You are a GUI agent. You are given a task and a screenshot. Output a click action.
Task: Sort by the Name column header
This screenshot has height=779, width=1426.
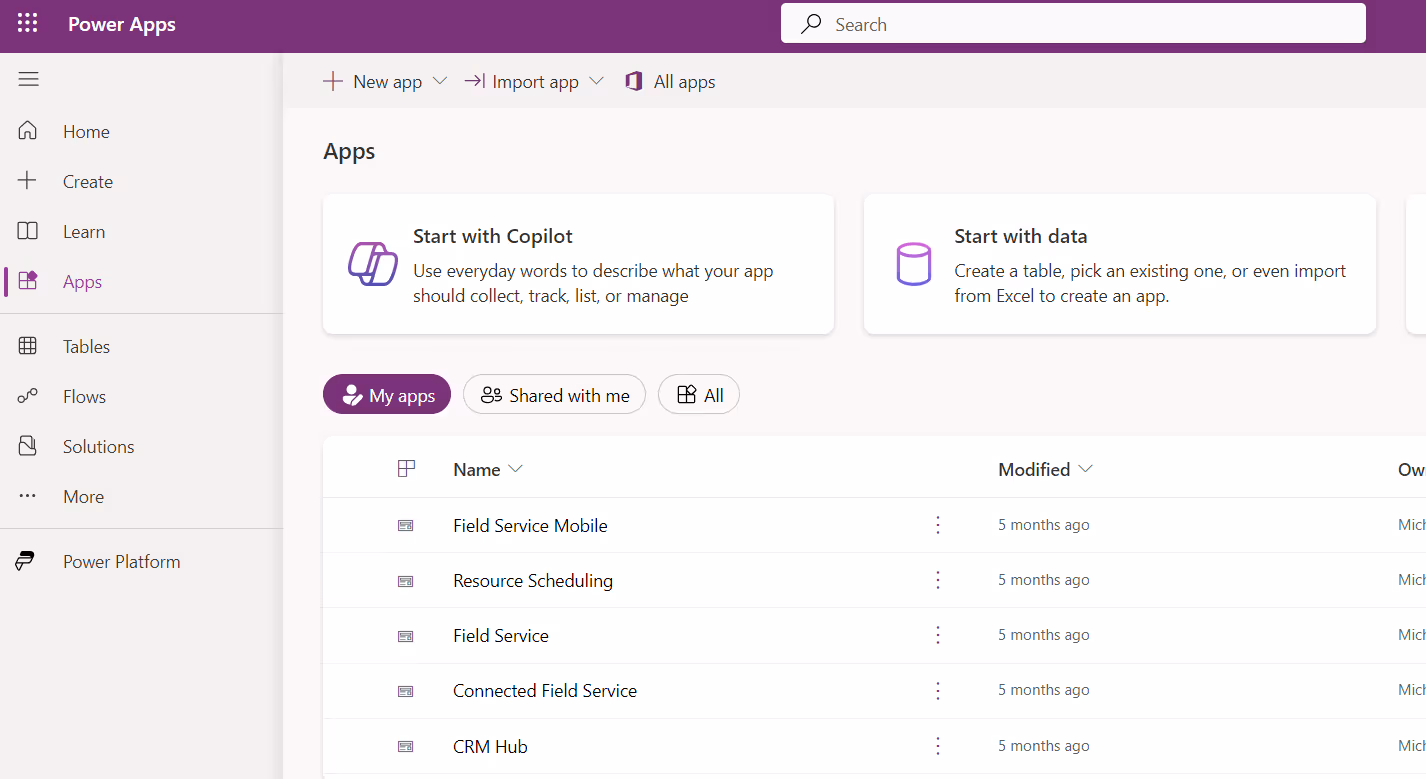(488, 469)
